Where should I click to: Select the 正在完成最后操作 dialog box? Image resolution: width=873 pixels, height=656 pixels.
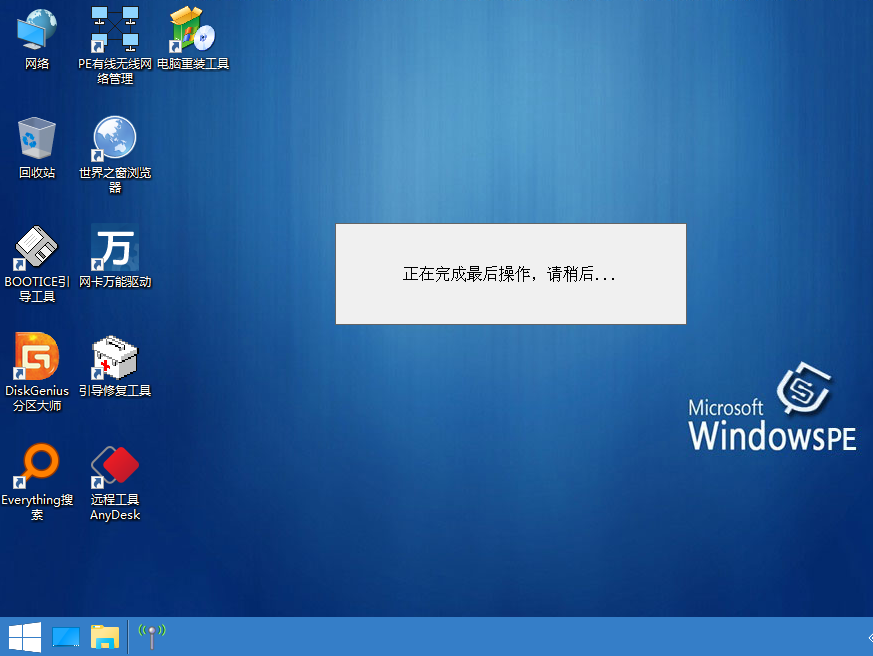click(510, 273)
